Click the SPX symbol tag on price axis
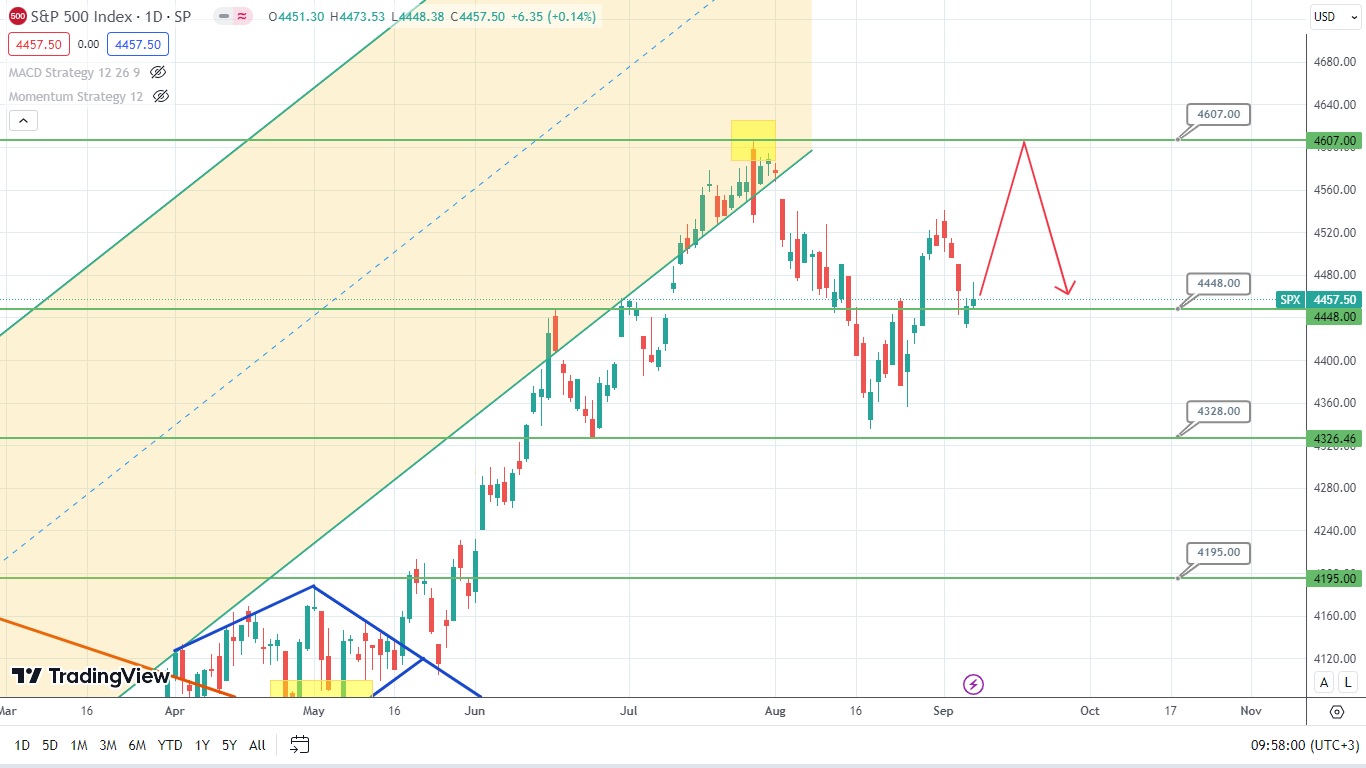Screen dimensions: 1366x768 tap(1291, 299)
